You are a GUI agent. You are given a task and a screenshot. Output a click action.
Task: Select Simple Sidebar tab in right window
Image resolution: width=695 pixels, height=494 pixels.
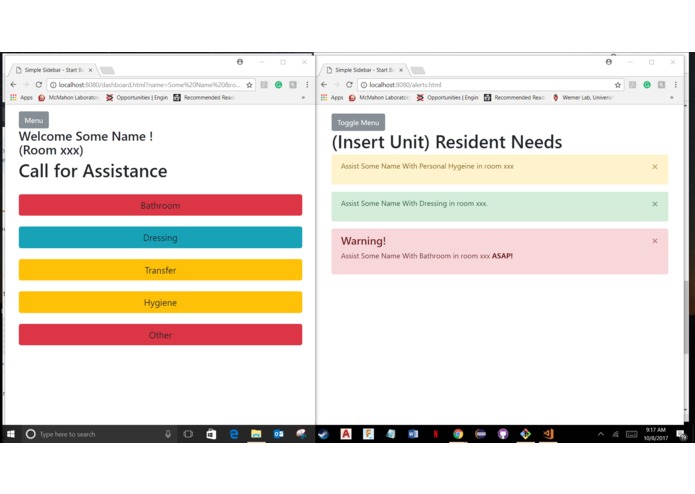(x=364, y=70)
